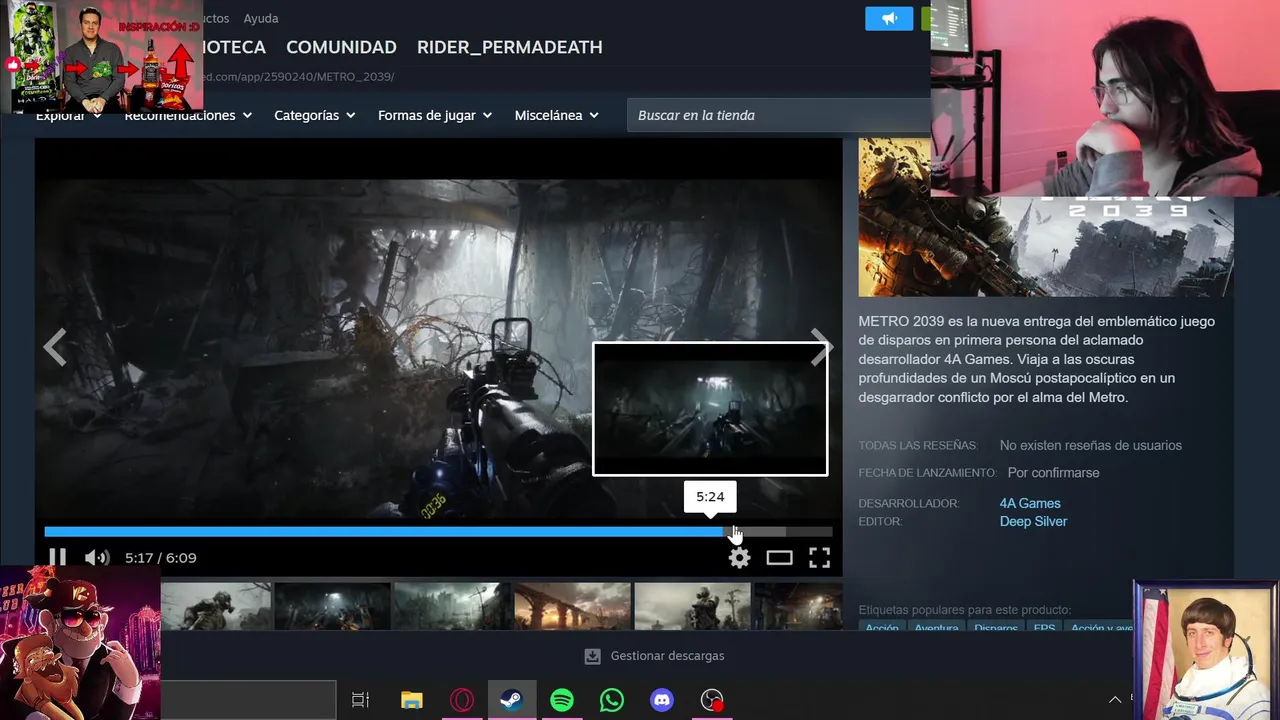Viewport: 1280px width, 720px height.
Task: Expand the Explorar dropdown
Action: click(x=69, y=115)
